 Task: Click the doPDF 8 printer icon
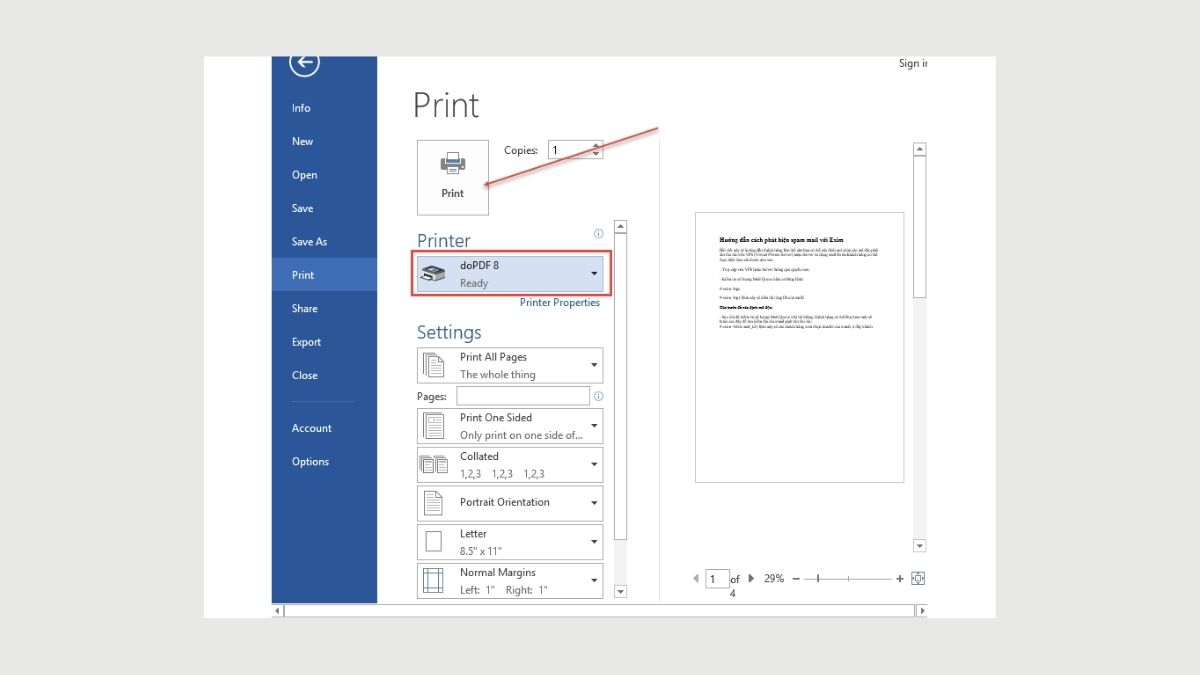[433, 272]
